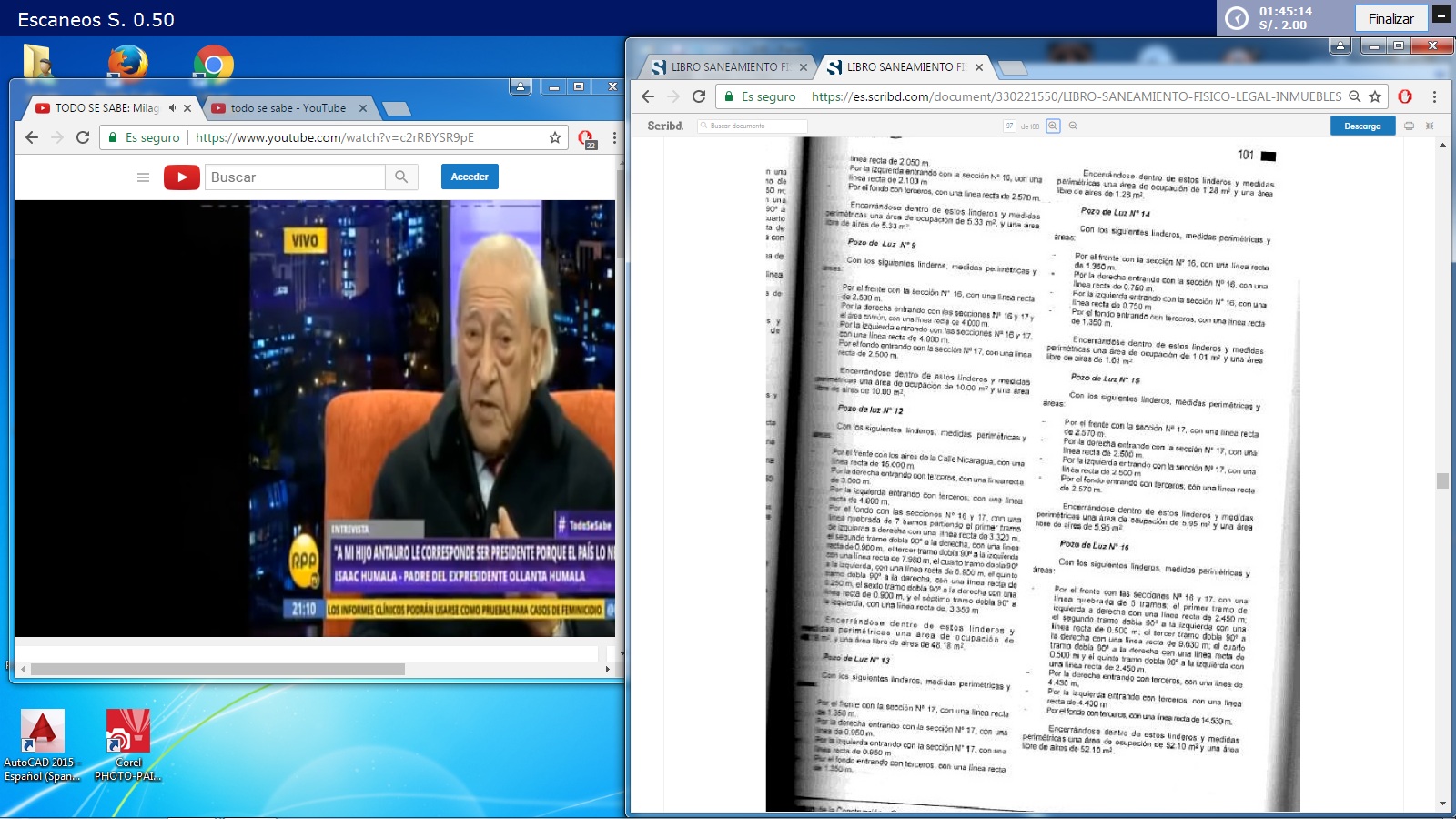
Task: Open Chrome menu in the YouTube window
Action: coord(614,137)
